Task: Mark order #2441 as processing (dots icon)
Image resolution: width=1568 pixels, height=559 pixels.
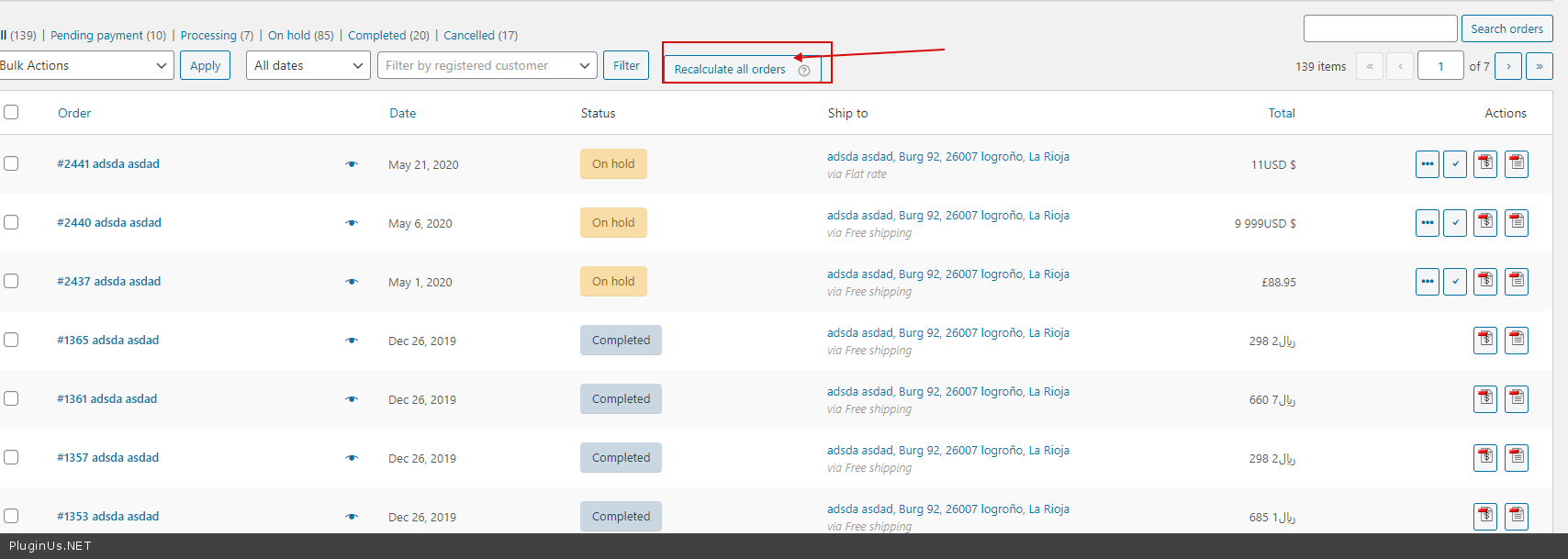Action: (1427, 164)
